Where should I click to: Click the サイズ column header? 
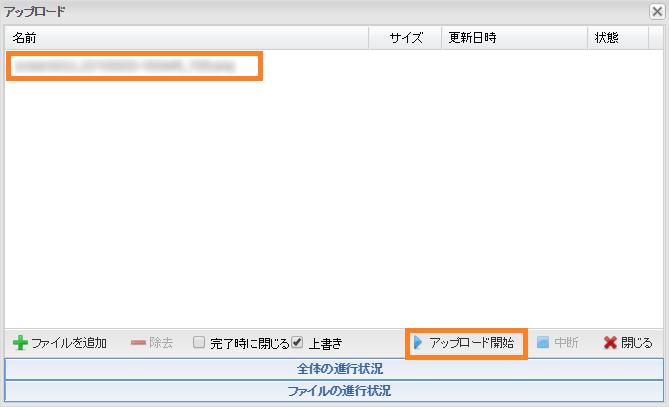click(405, 38)
